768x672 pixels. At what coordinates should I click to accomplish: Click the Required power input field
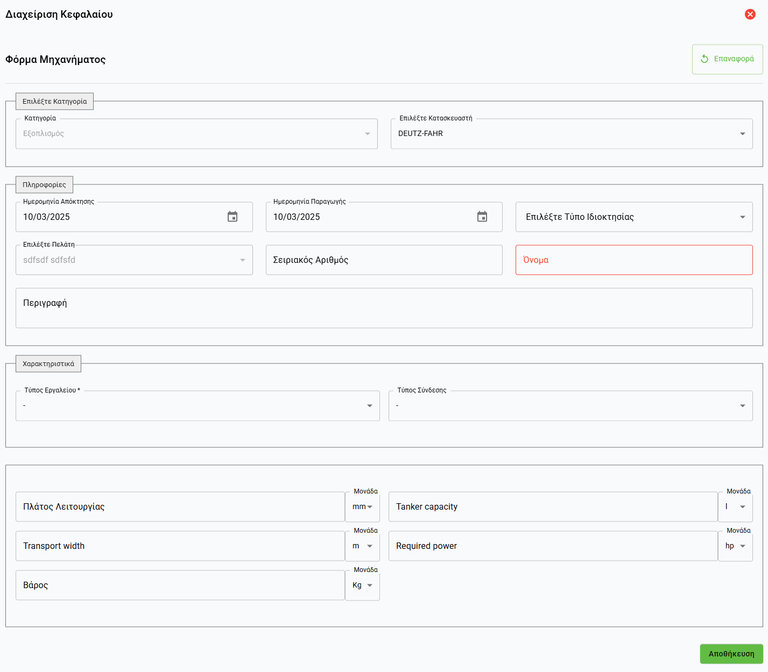tap(553, 546)
